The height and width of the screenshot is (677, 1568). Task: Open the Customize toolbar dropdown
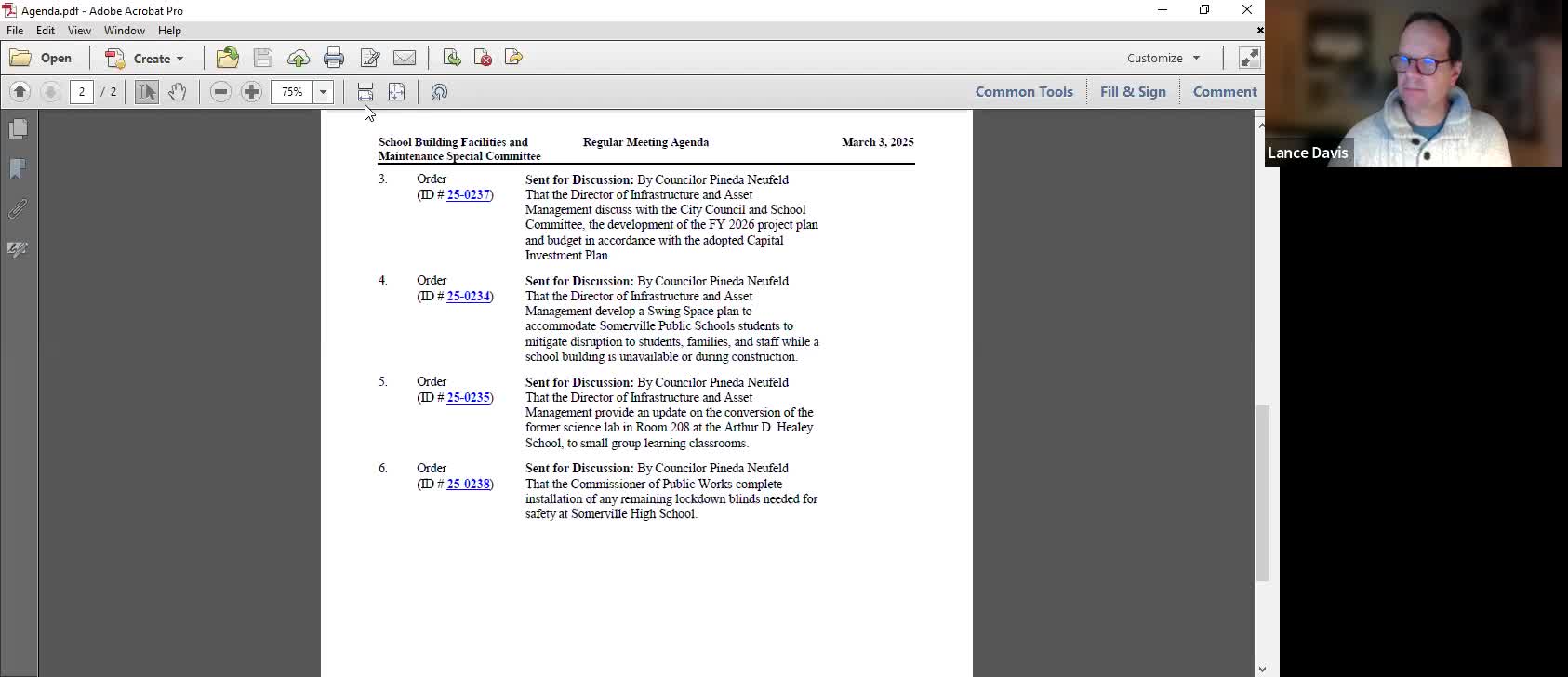tap(1163, 58)
